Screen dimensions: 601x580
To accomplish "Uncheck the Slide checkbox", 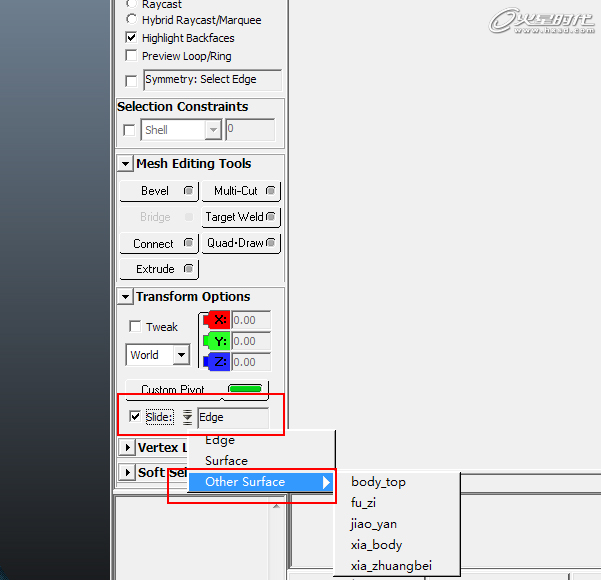I will [x=135, y=416].
